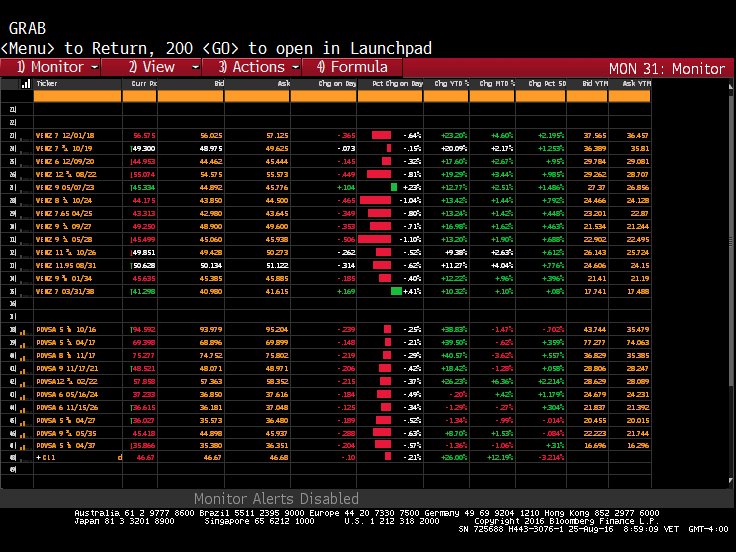The height and width of the screenshot is (552, 736).
Task: Open chart icon for PDVSA 10/16 row
Action: click(23, 330)
